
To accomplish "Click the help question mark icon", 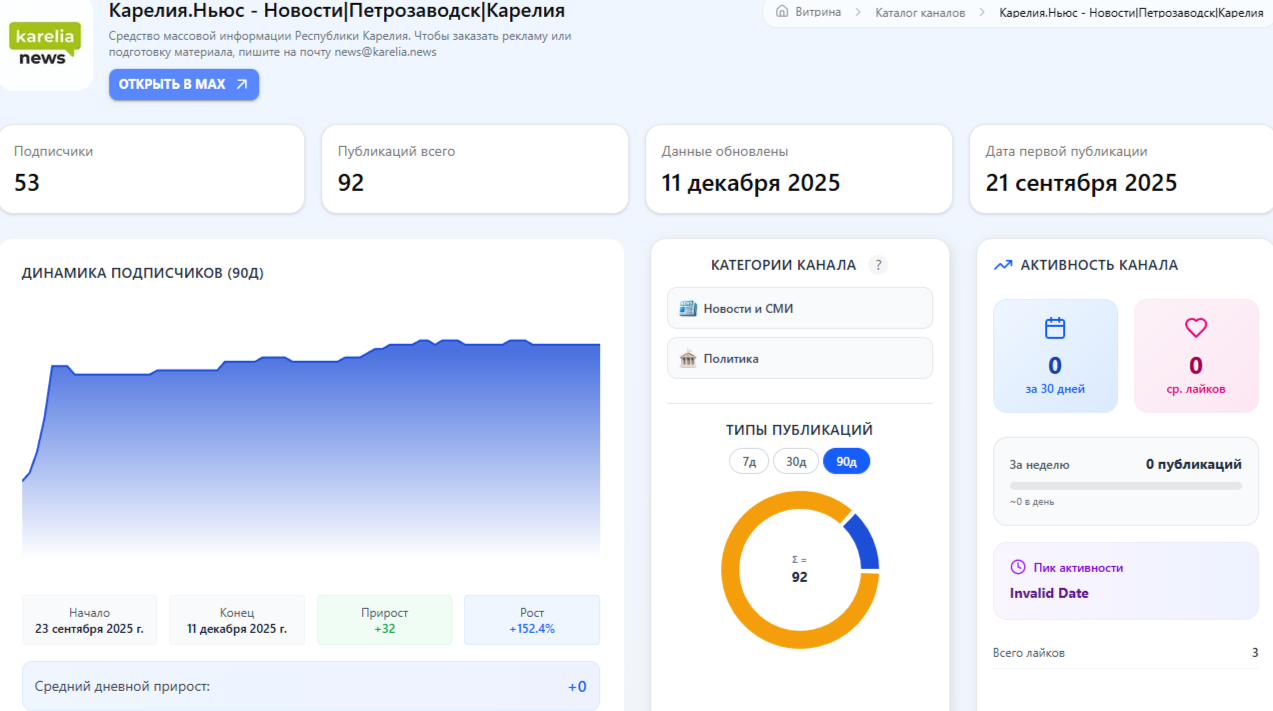I will point(878,265).
